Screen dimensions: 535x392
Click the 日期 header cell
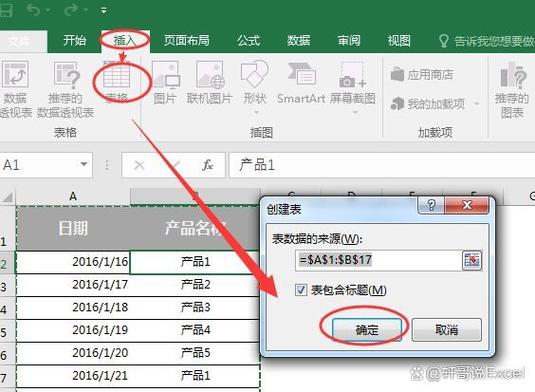point(73,229)
